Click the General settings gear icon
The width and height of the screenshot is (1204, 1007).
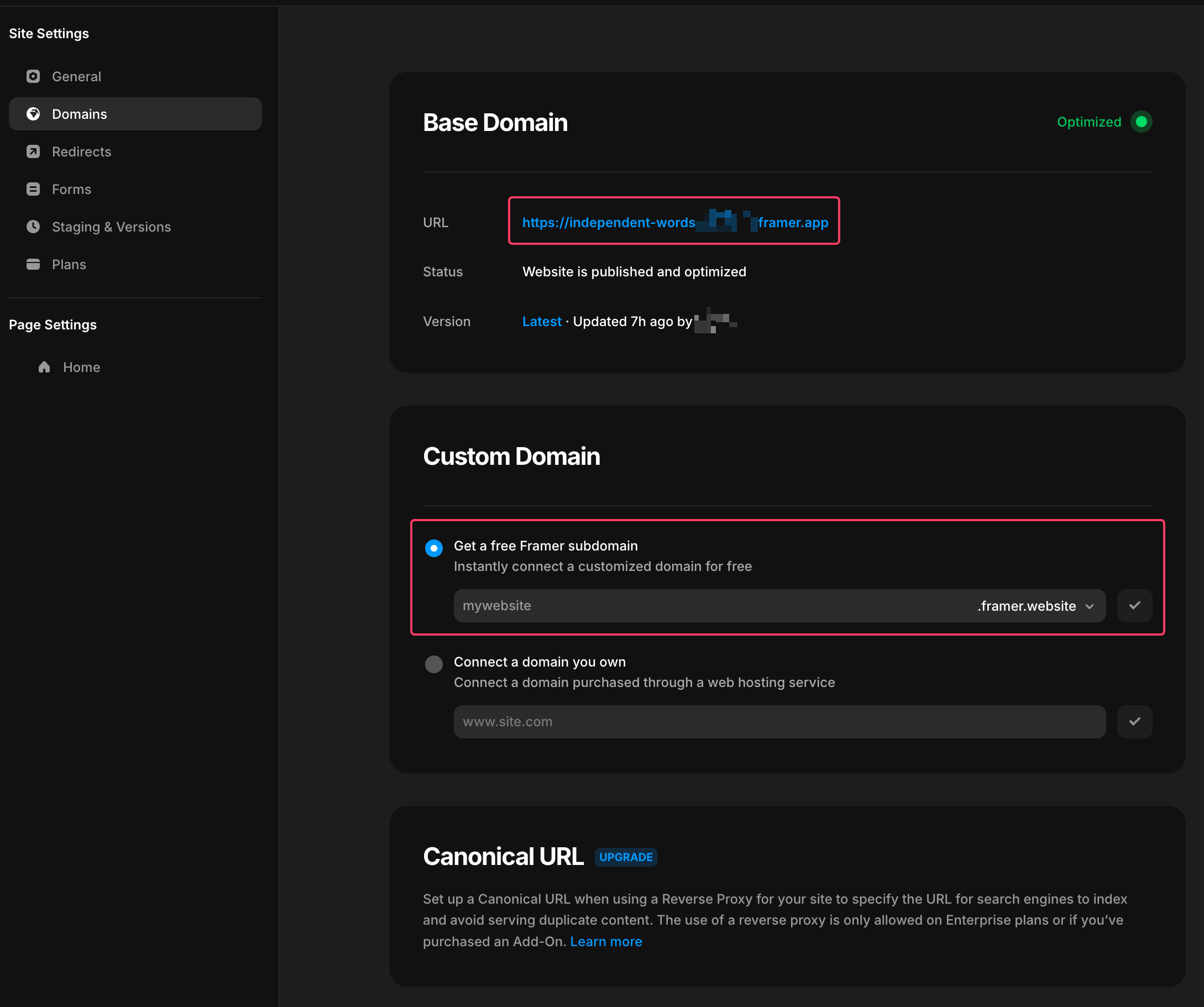(x=33, y=76)
